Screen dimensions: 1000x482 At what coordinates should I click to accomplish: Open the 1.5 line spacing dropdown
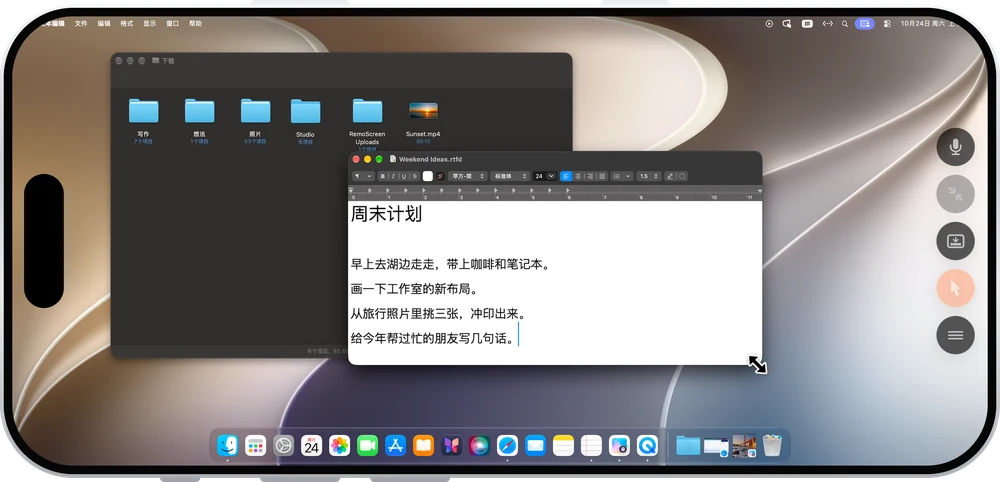(648, 176)
